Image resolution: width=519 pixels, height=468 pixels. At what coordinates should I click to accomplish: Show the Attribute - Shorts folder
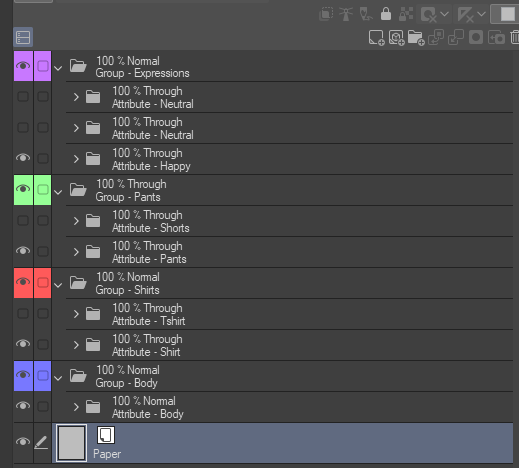tap(23, 220)
